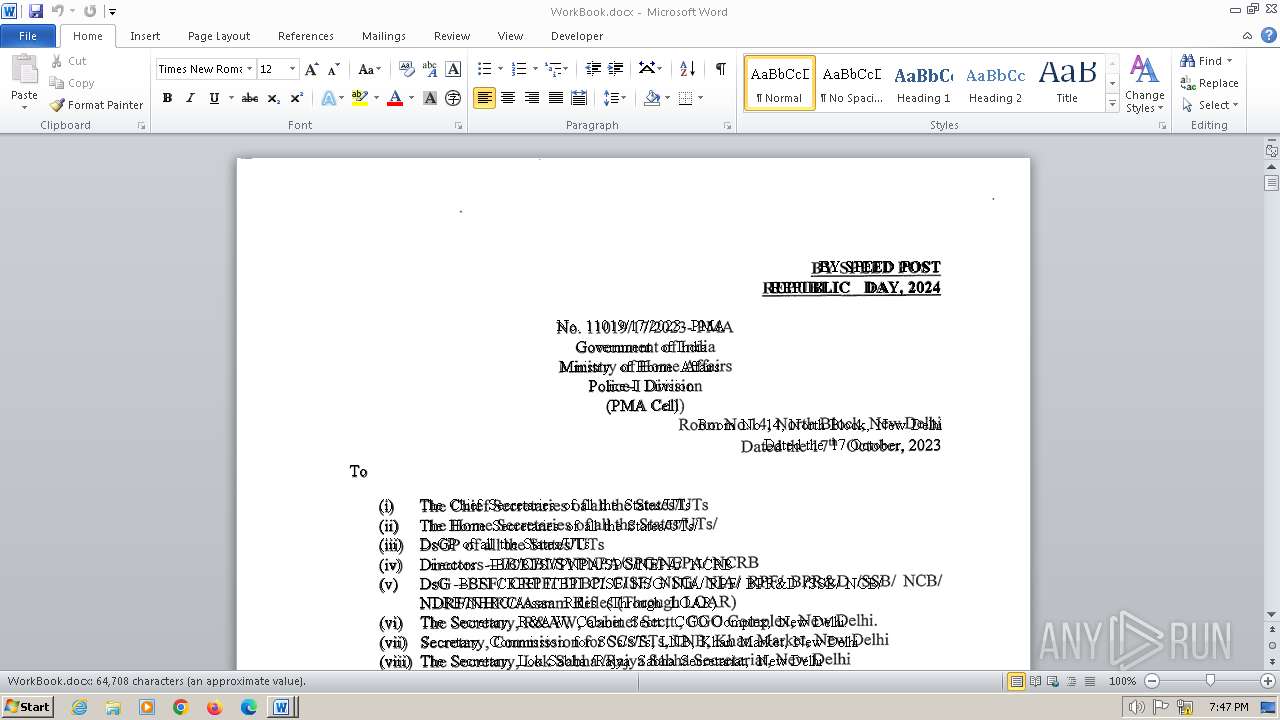Toggle Underline formatting
1280x720 pixels.
point(213,98)
